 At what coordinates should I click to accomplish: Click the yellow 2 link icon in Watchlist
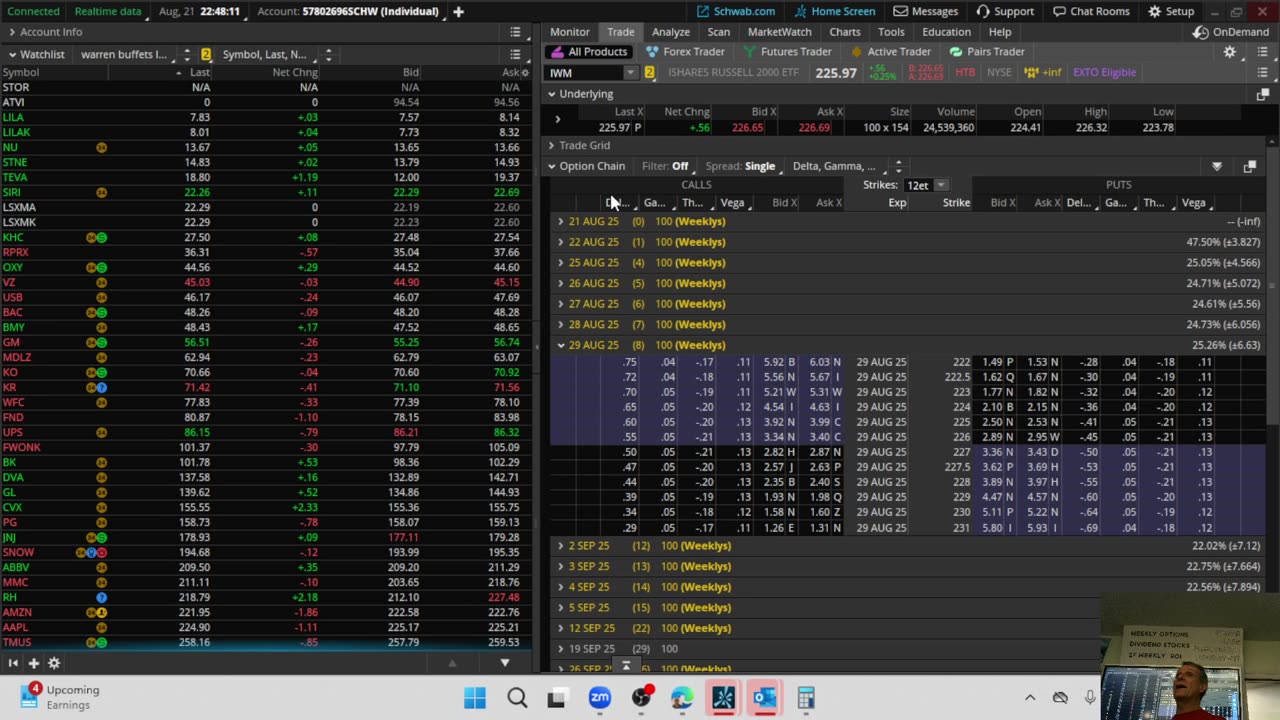[x=206, y=54]
